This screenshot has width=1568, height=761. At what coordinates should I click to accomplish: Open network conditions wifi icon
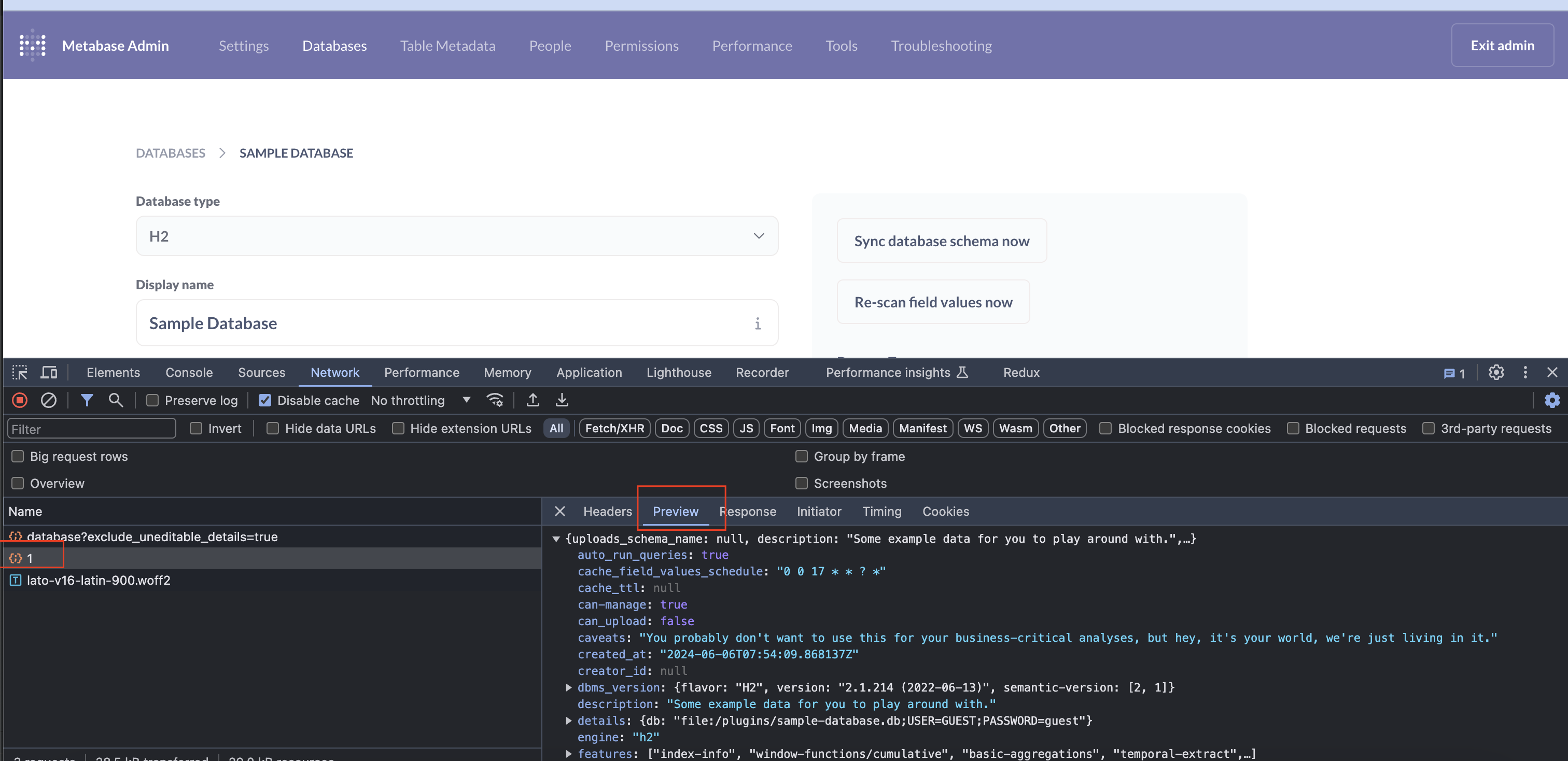coord(495,400)
